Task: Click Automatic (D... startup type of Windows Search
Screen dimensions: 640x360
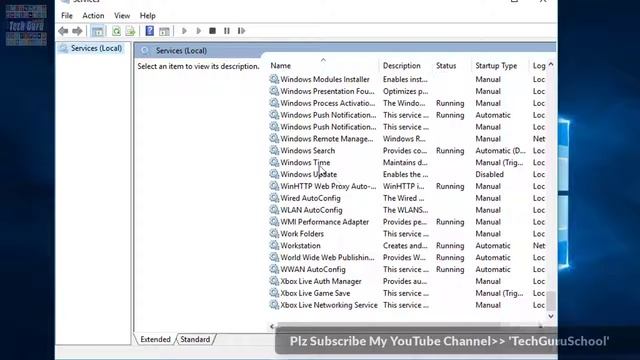Action: 500,151
